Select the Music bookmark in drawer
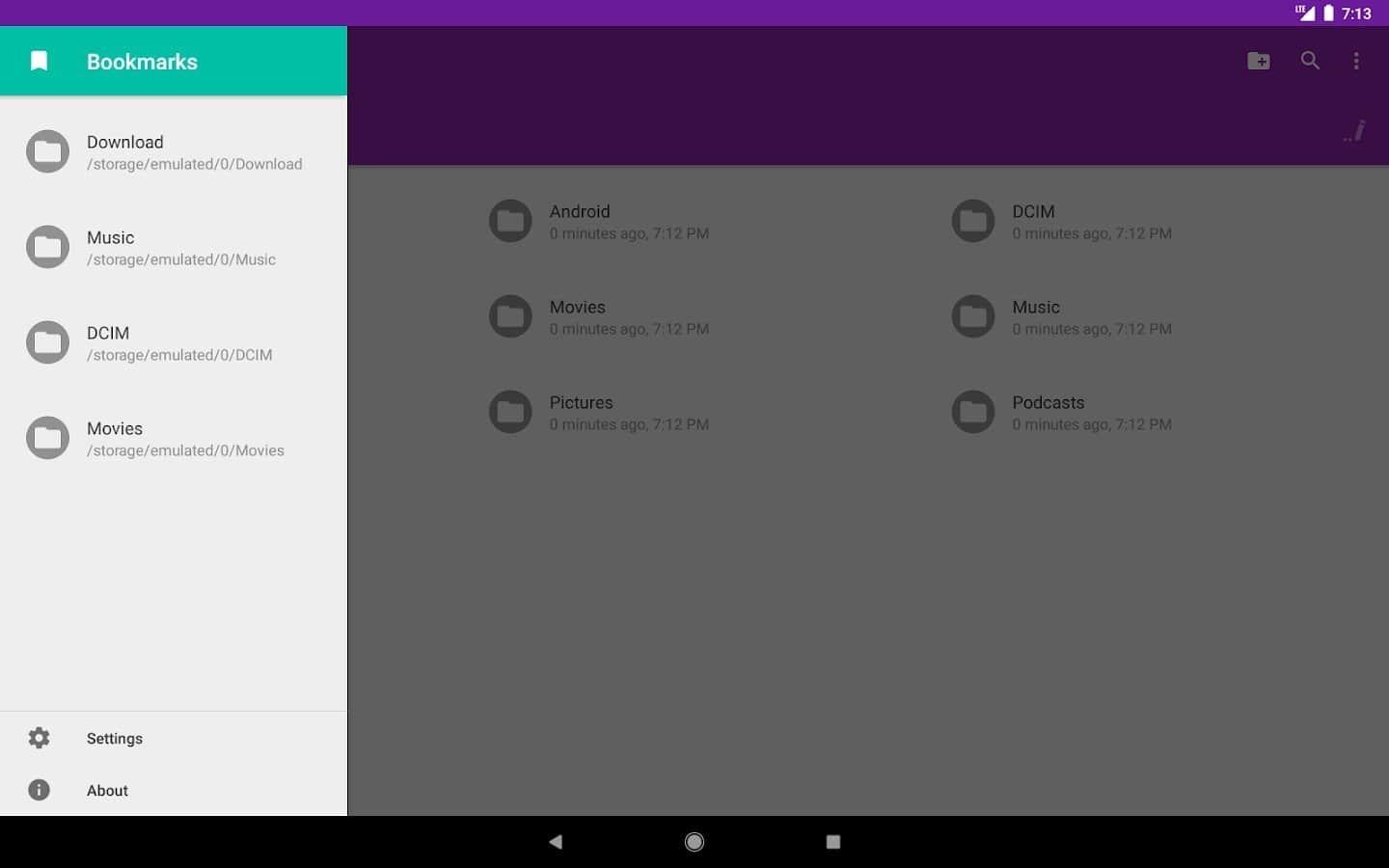Image resolution: width=1389 pixels, height=868 pixels. [180, 248]
